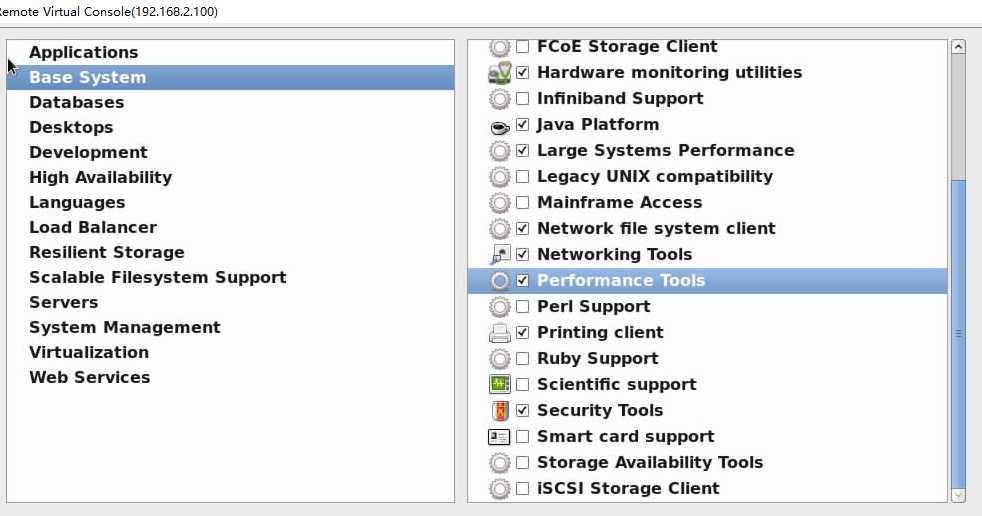
Task: Click the Mainframe Access package label
Action: [620, 202]
